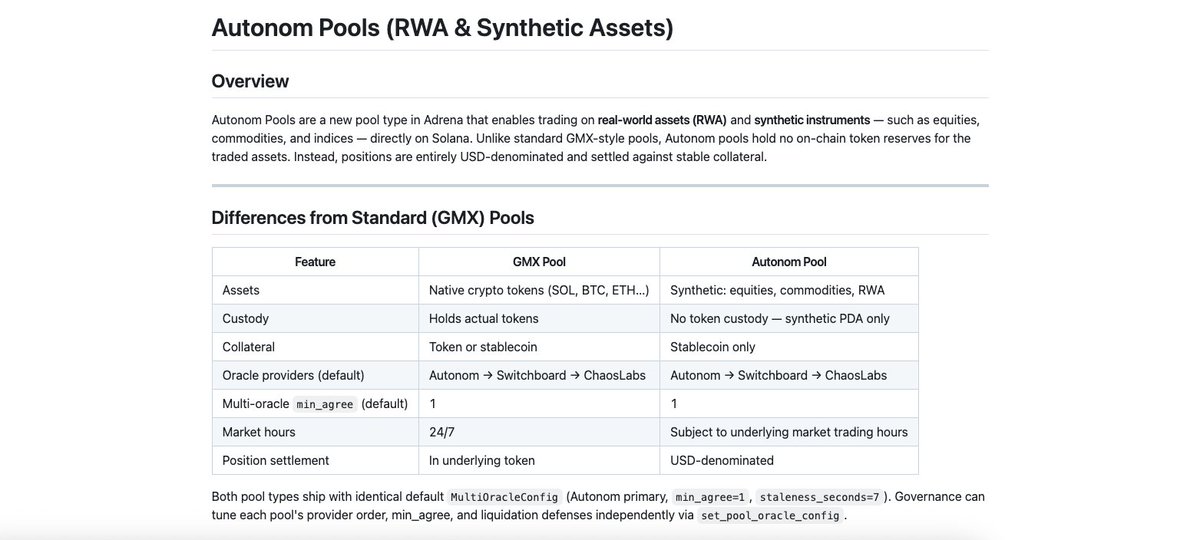Select the 'GMX Pool' column header
The width and height of the screenshot is (1200, 540).
[539, 262]
